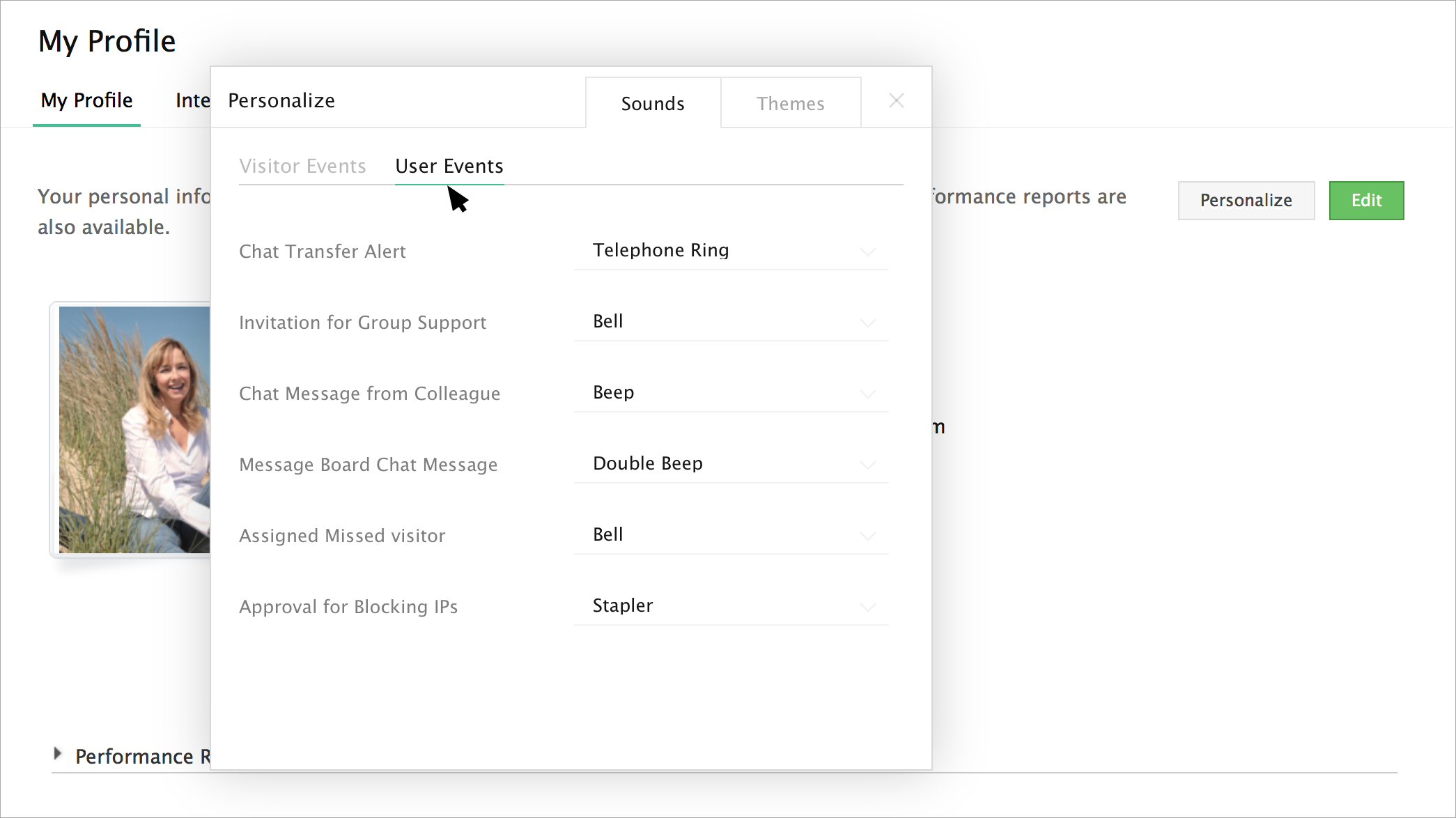Viewport: 1456px width, 818px height.
Task: Open Approval for Blocking IPs dropdown
Action: tap(730, 606)
